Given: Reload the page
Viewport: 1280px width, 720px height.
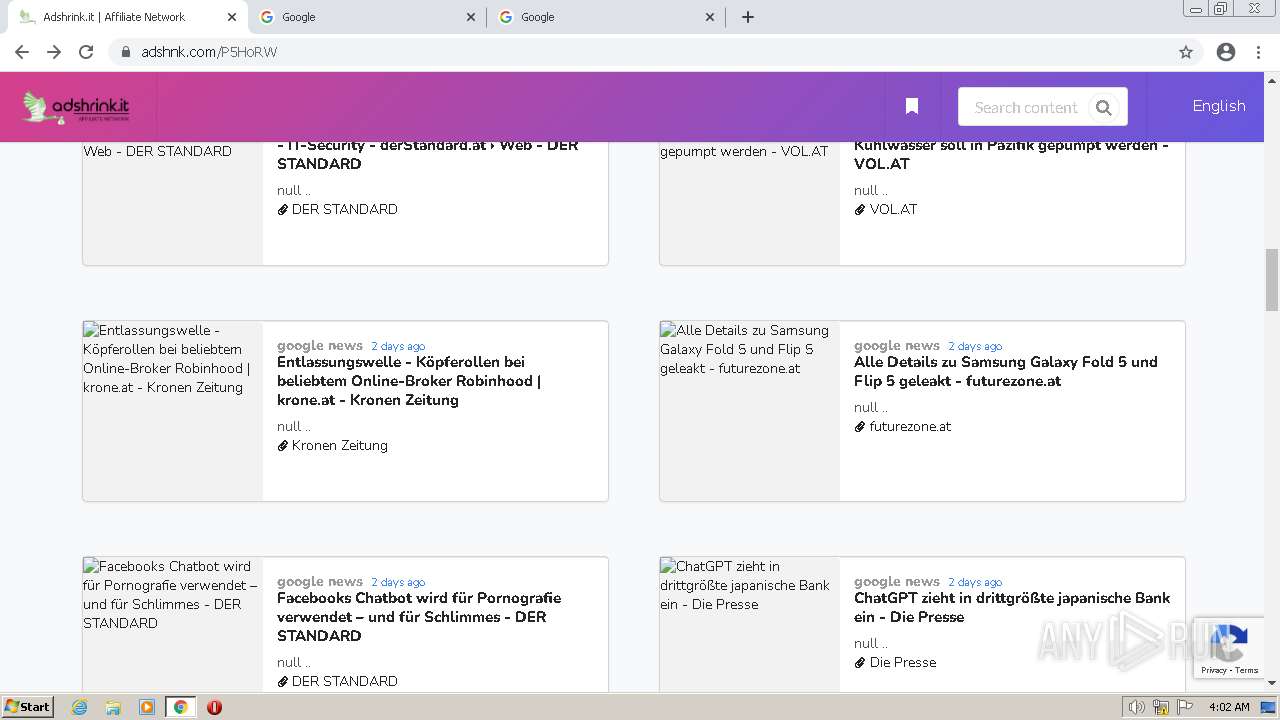Looking at the screenshot, I should point(86,52).
